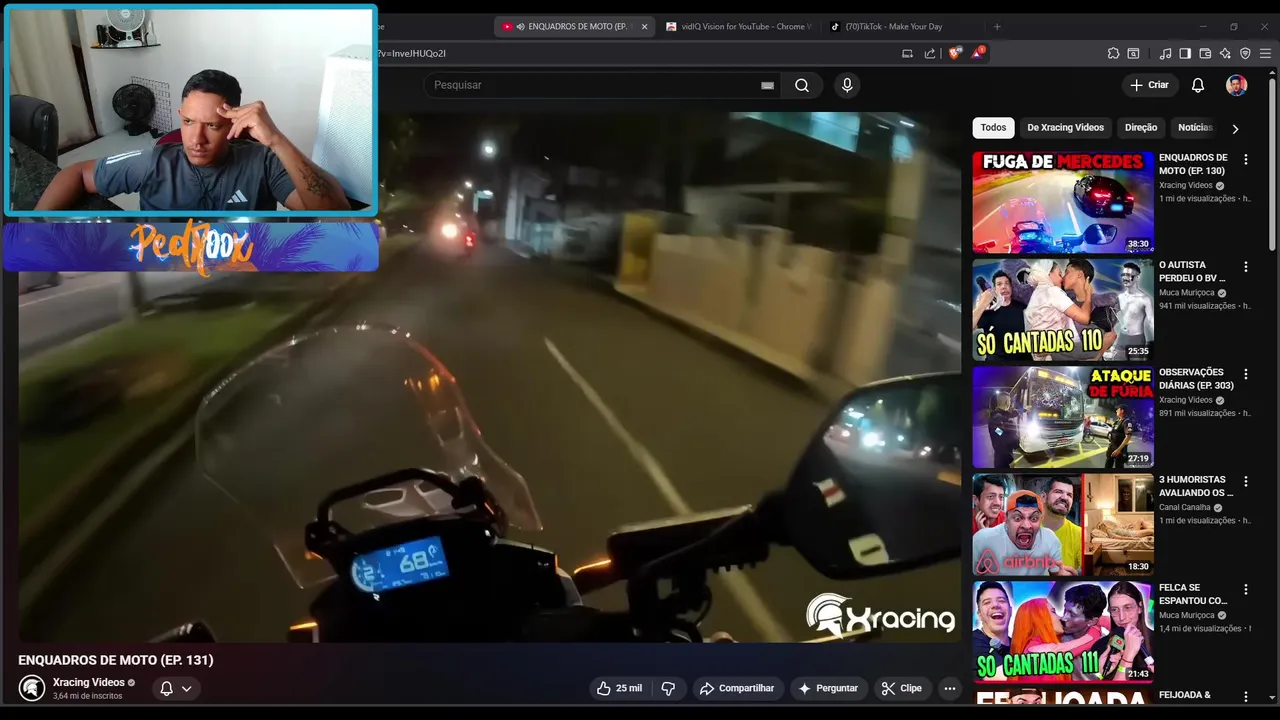Mute the ENQUADROS DE MOTO tab audio
This screenshot has width=1280, height=720.
(520, 27)
